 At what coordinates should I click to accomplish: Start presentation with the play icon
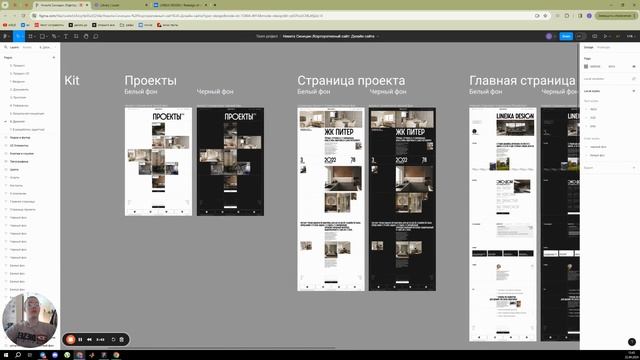(606, 36)
